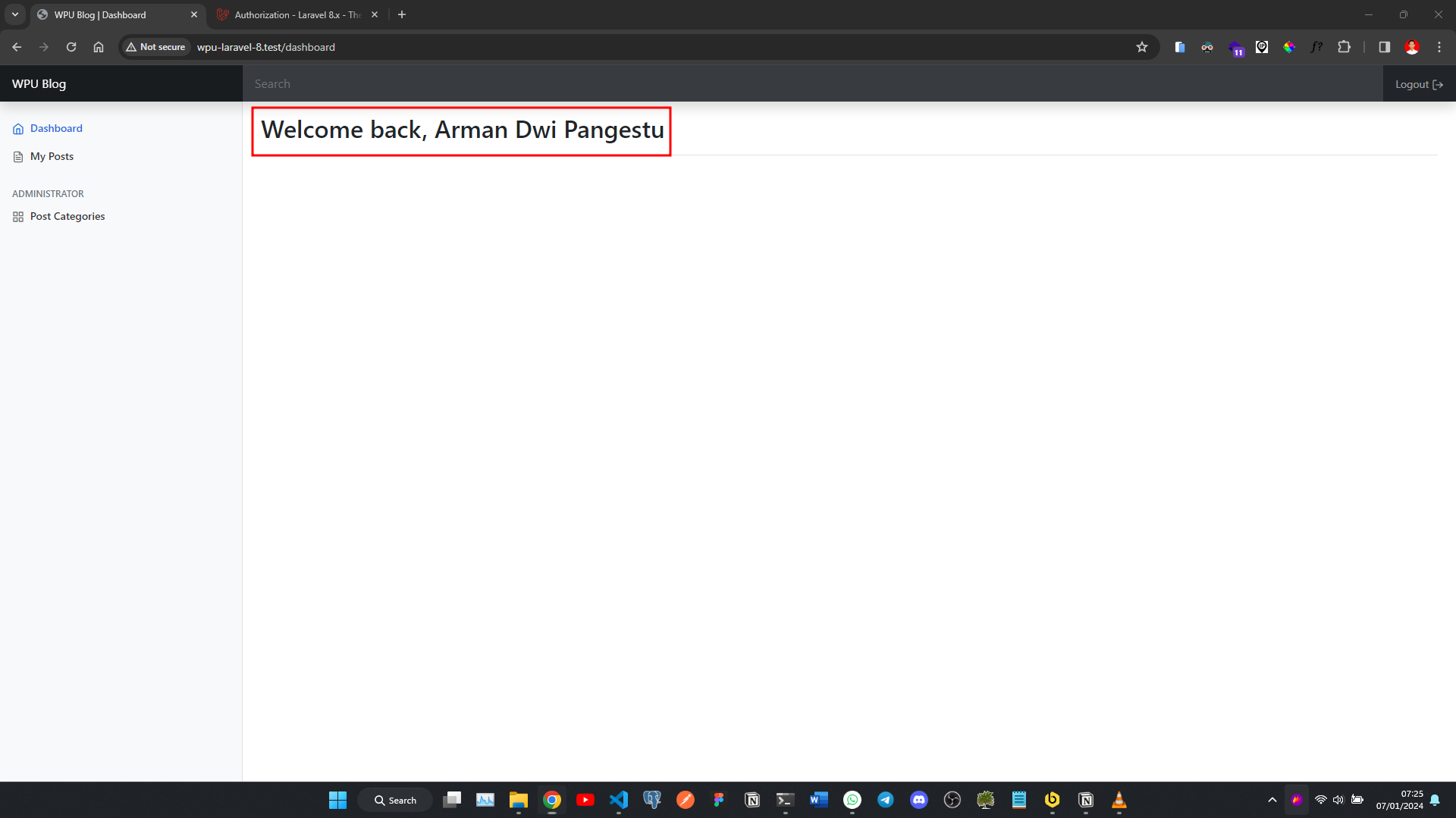Open the browser Extensions puzzle icon
Viewport: 1456px width, 818px height.
point(1344,47)
